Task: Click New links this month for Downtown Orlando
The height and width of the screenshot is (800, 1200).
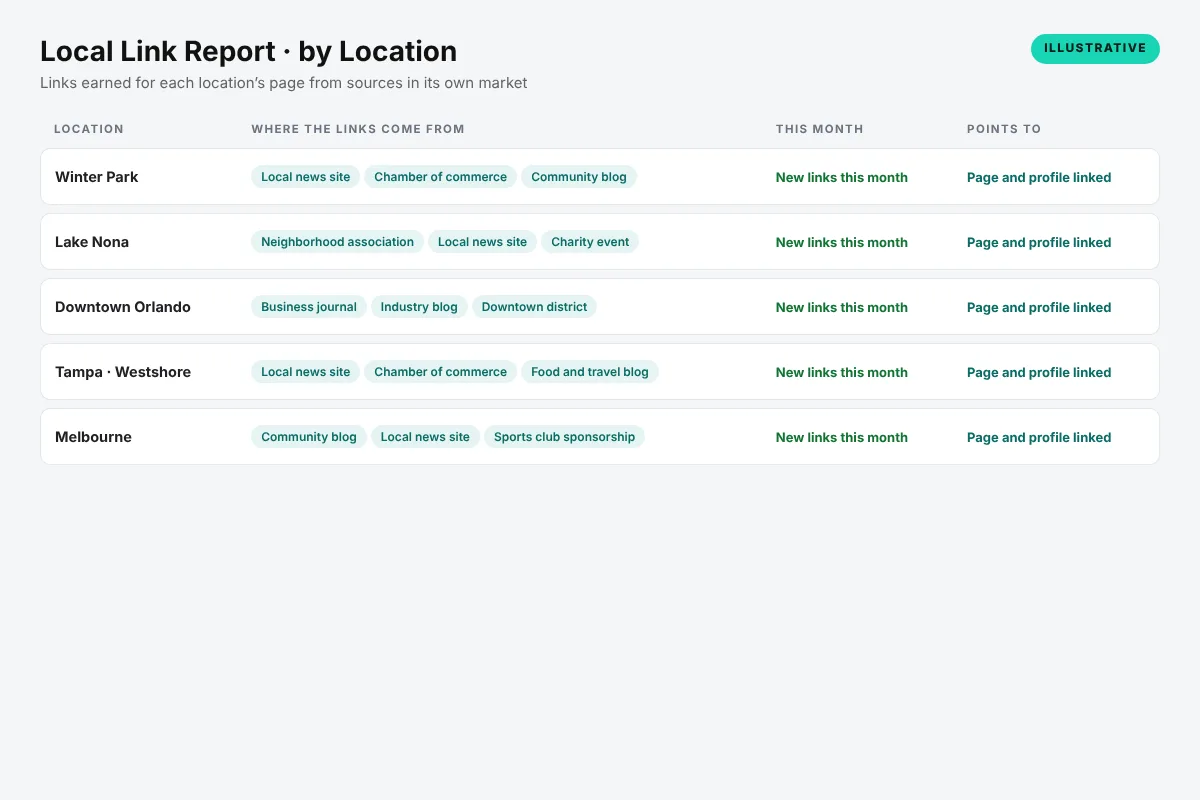Action: tap(842, 307)
